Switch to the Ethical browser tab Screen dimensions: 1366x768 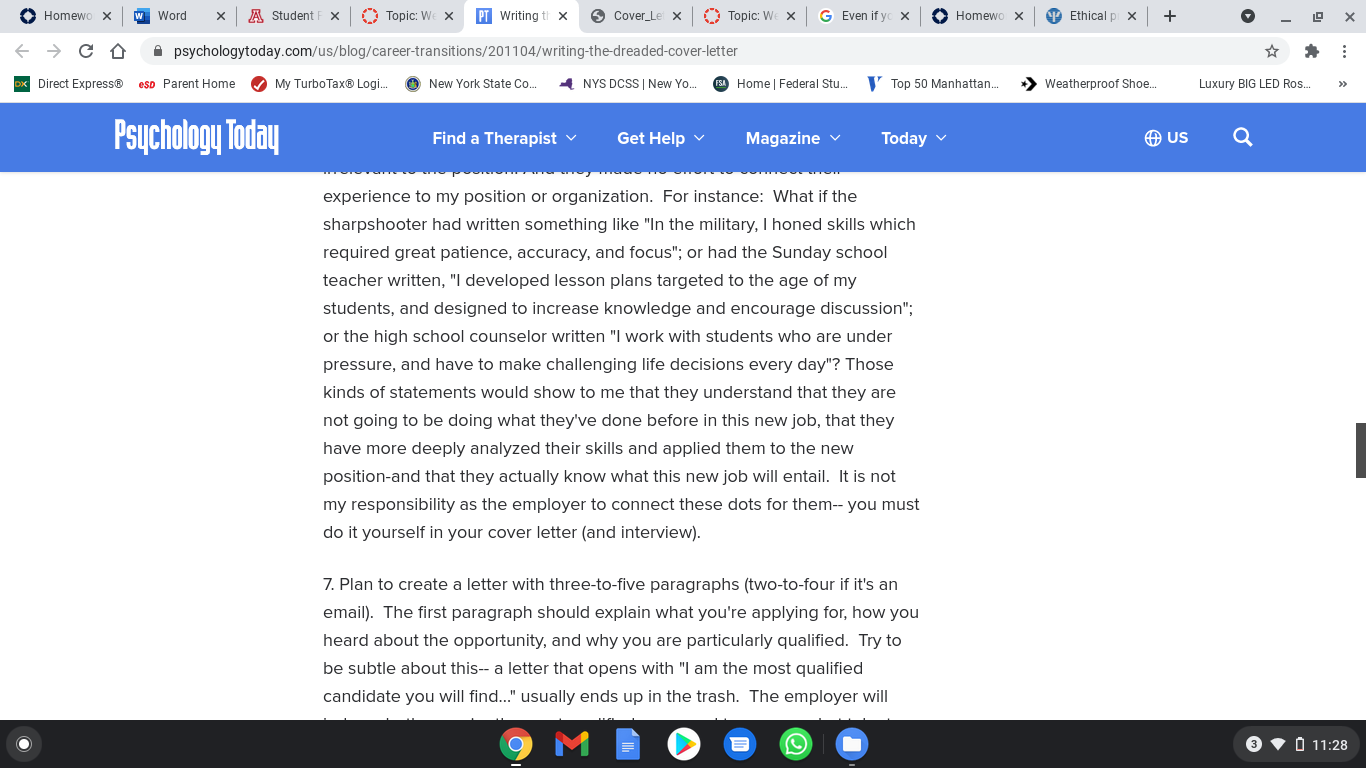(x=1092, y=16)
